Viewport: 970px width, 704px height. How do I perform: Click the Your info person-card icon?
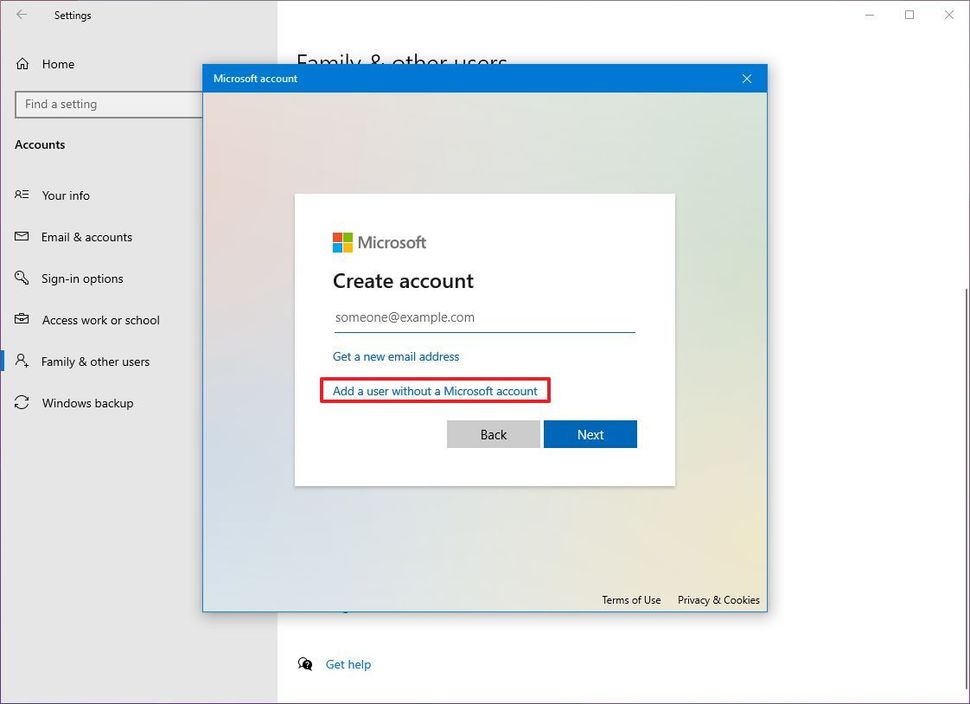(22, 195)
